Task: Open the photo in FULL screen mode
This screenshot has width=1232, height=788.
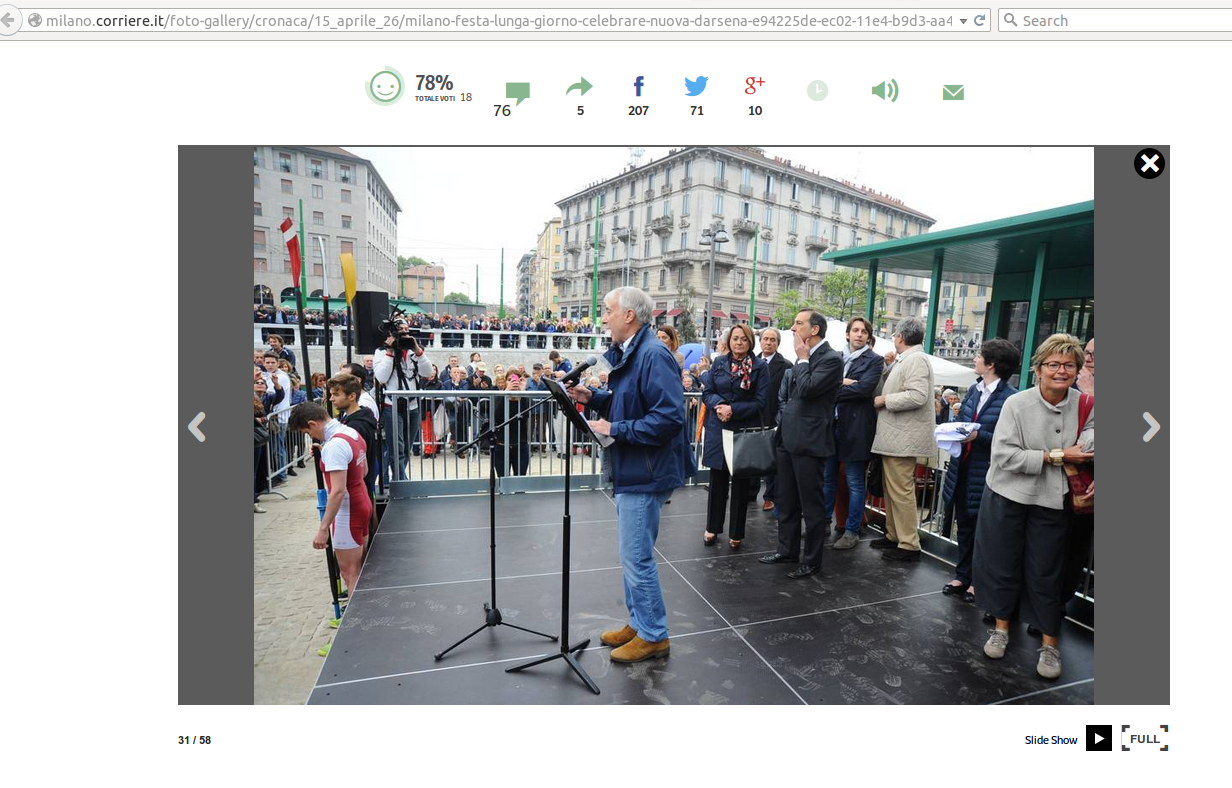Action: coord(1145,738)
